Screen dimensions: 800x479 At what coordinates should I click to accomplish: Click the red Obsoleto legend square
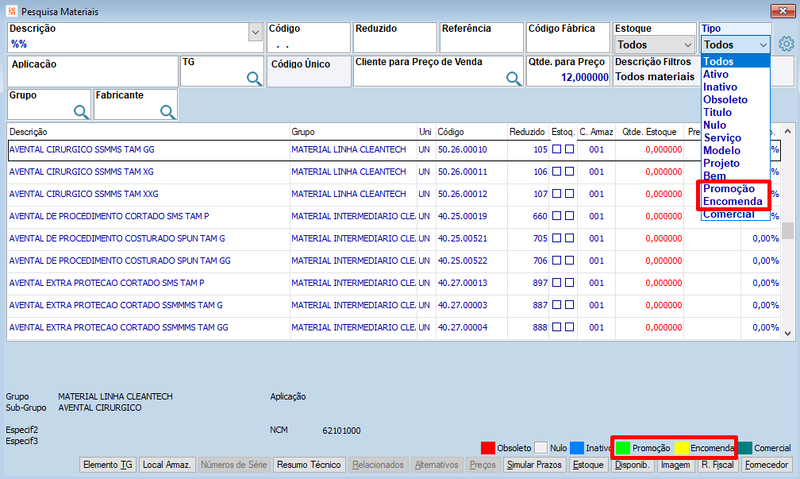click(488, 448)
